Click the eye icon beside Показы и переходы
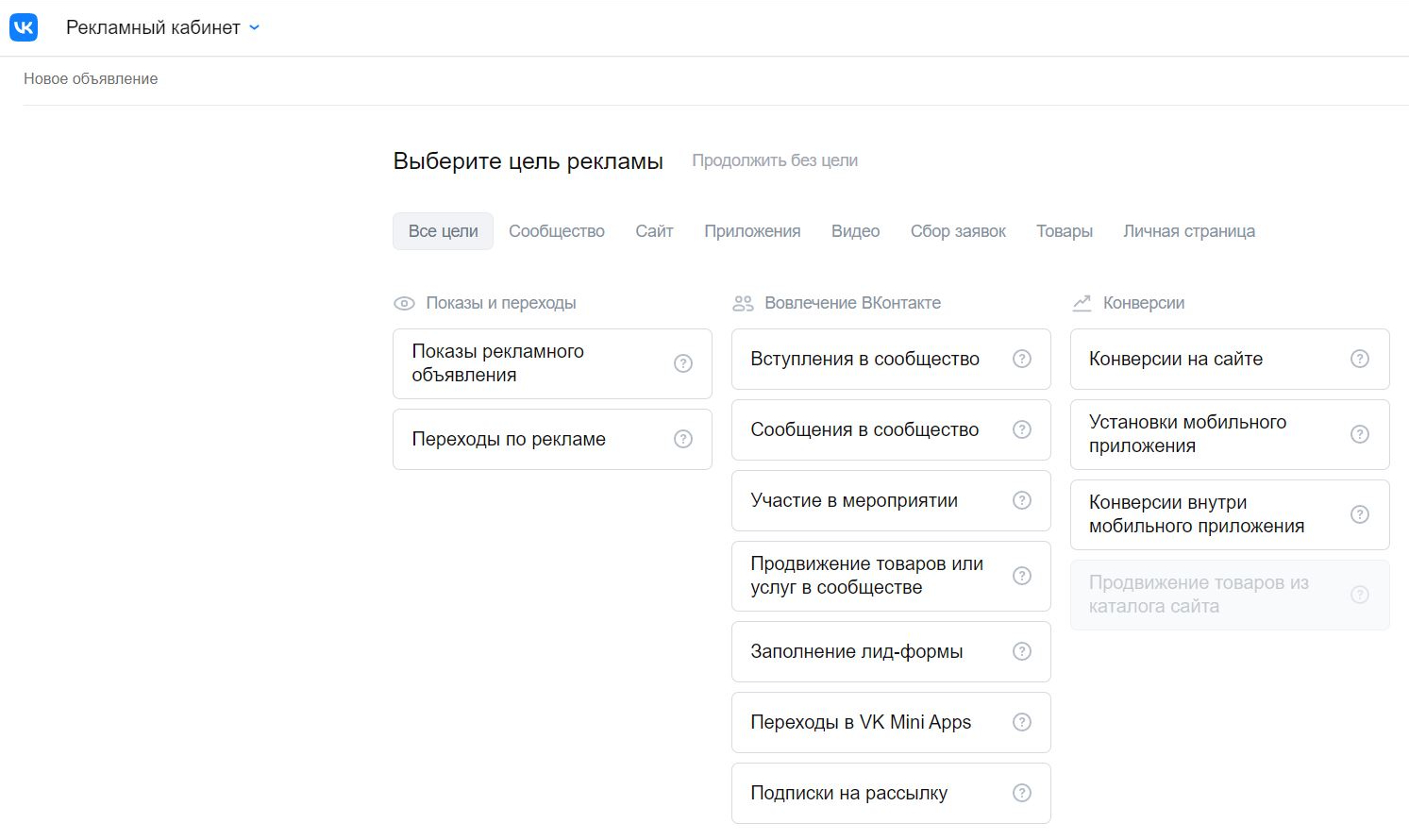The height and width of the screenshot is (840, 1409). 404,304
